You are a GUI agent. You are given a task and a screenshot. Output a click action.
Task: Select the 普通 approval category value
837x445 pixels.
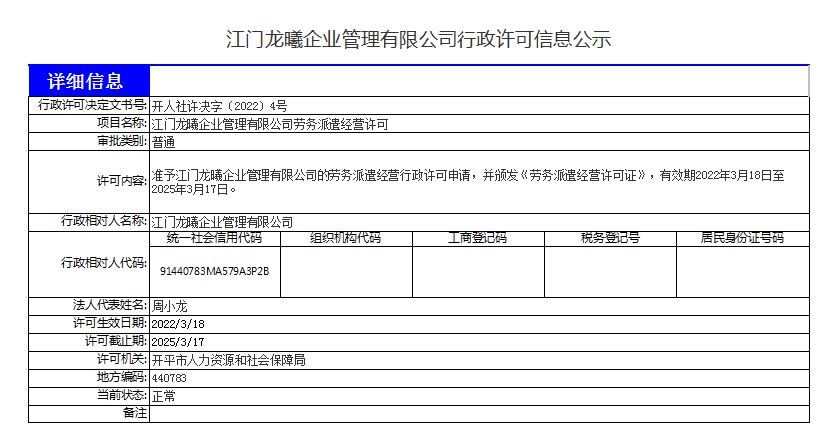pyautogui.click(x=164, y=142)
